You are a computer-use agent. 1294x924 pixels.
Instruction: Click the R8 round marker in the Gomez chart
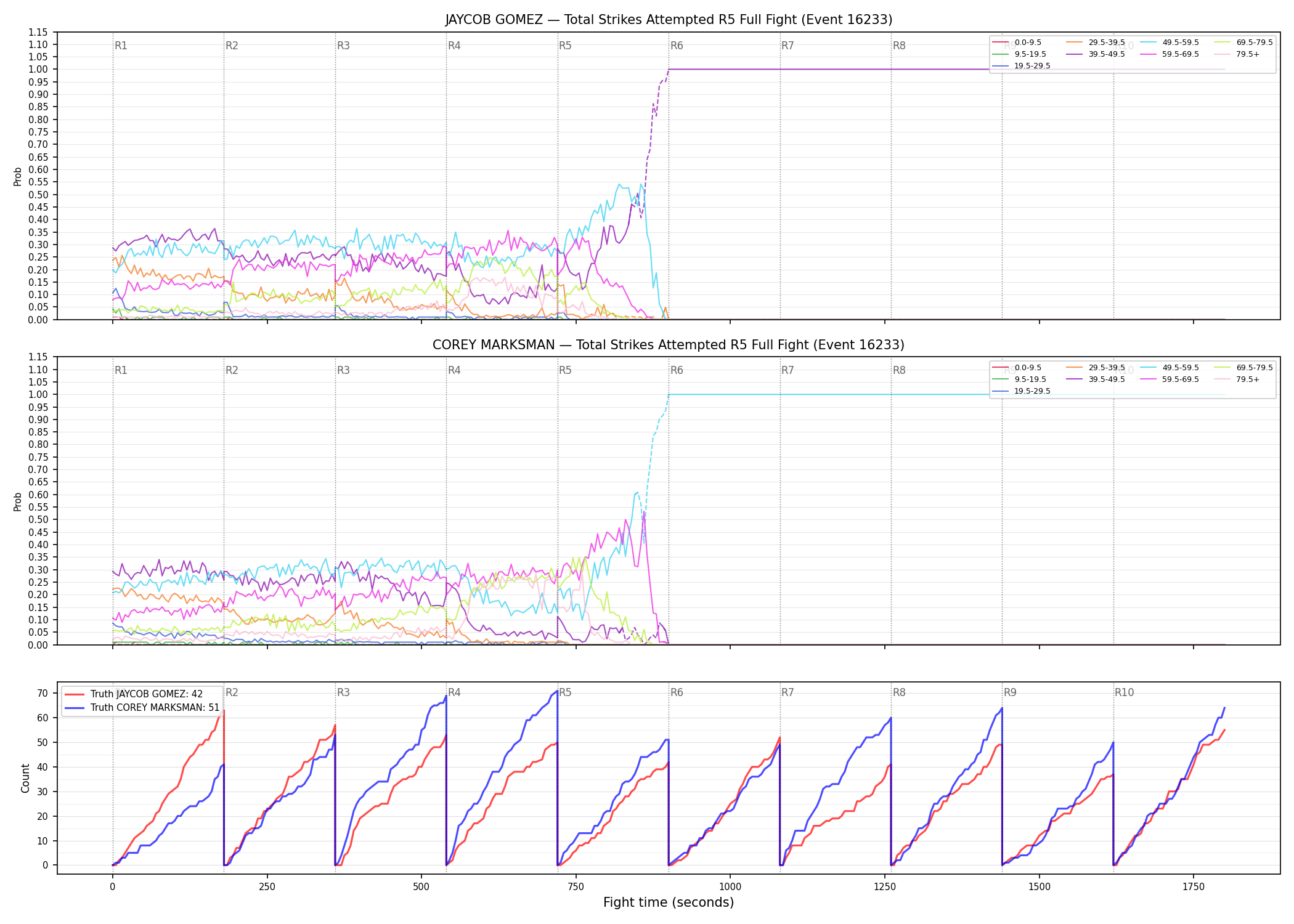899,46
